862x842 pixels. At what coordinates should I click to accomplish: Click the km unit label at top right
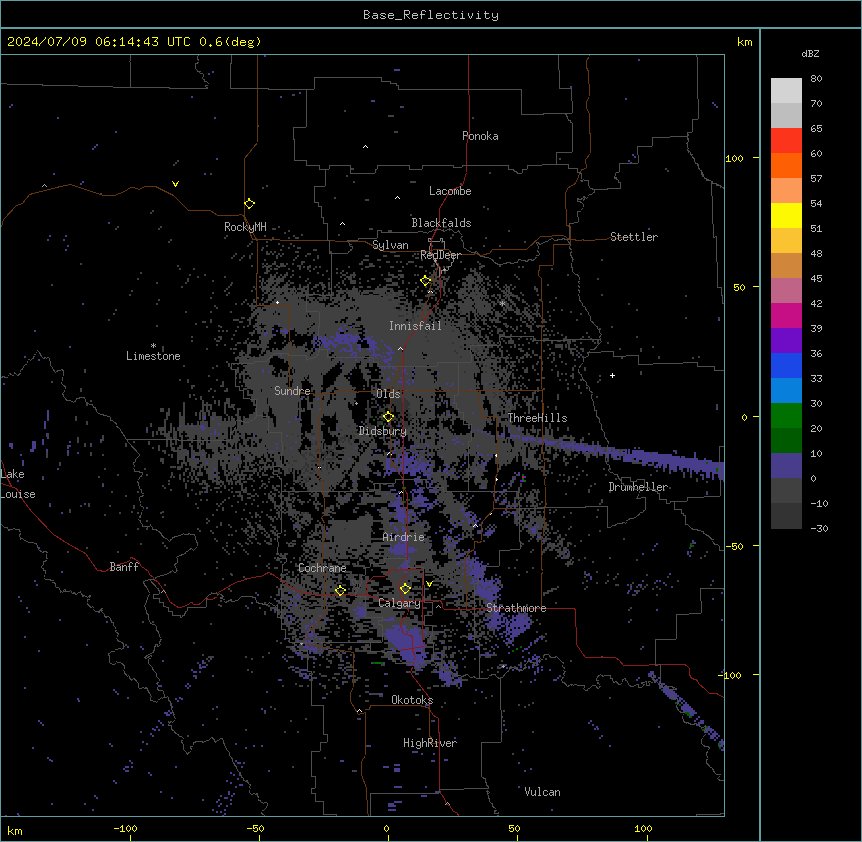point(744,42)
